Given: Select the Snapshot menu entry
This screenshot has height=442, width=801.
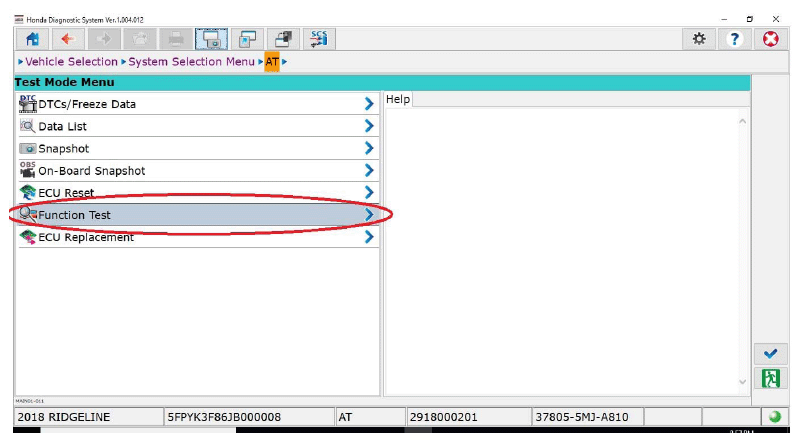Looking at the screenshot, I should (x=198, y=148).
